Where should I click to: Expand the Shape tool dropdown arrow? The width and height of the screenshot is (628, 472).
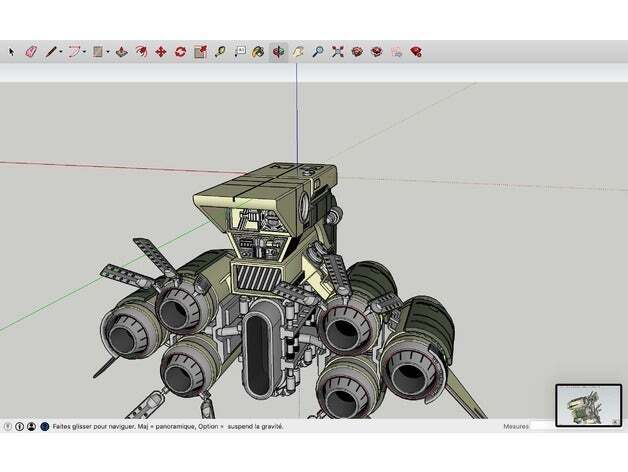point(108,51)
